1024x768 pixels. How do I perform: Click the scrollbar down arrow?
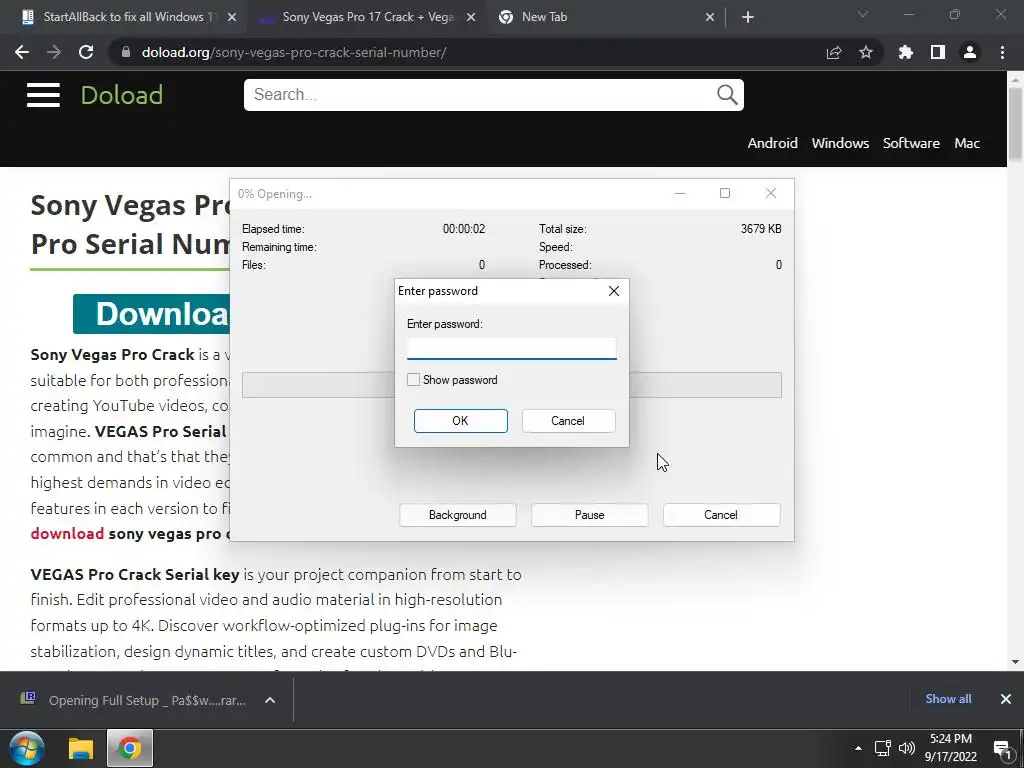(1016, 662)
